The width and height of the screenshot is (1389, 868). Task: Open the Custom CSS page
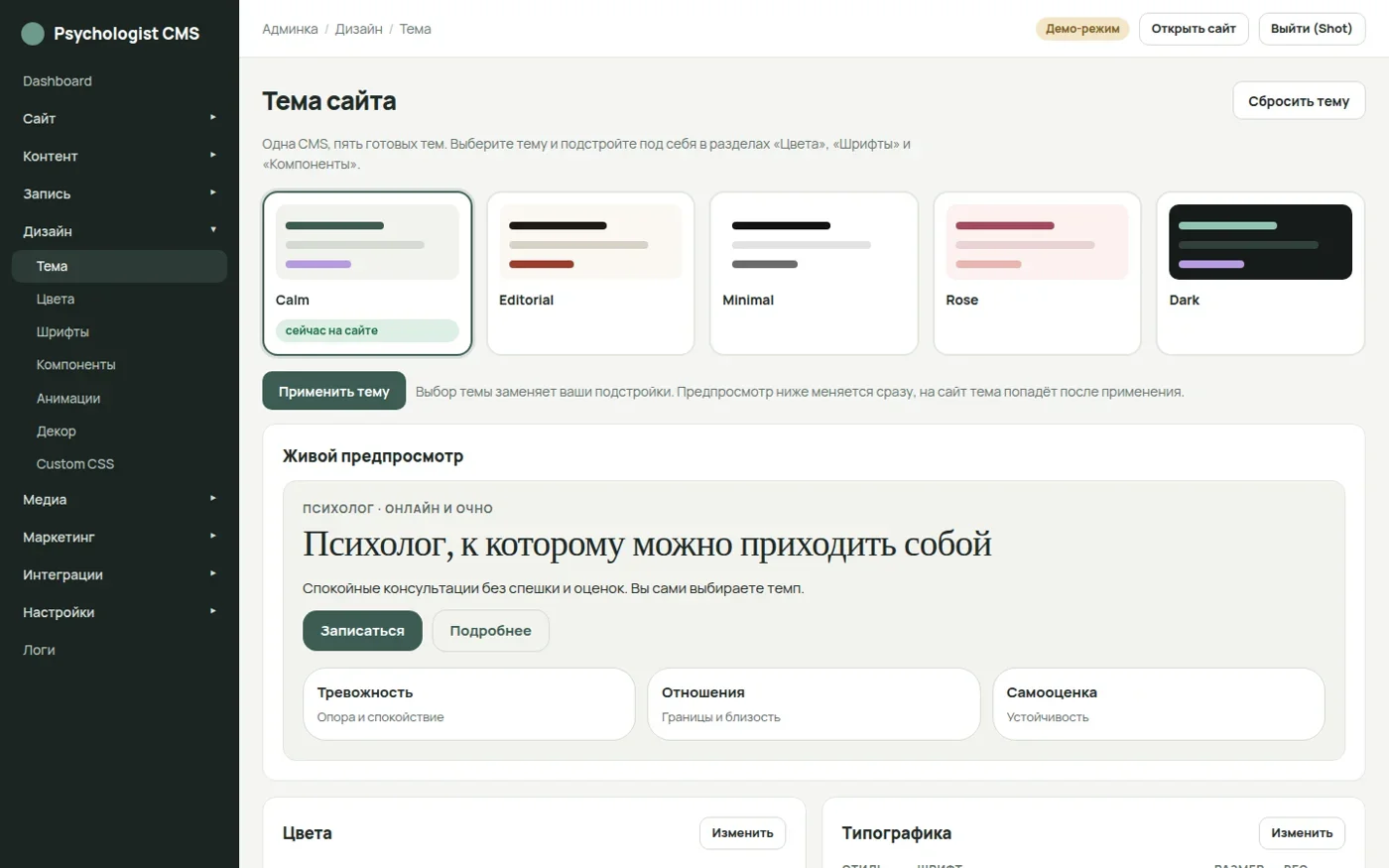pos(119,464)
